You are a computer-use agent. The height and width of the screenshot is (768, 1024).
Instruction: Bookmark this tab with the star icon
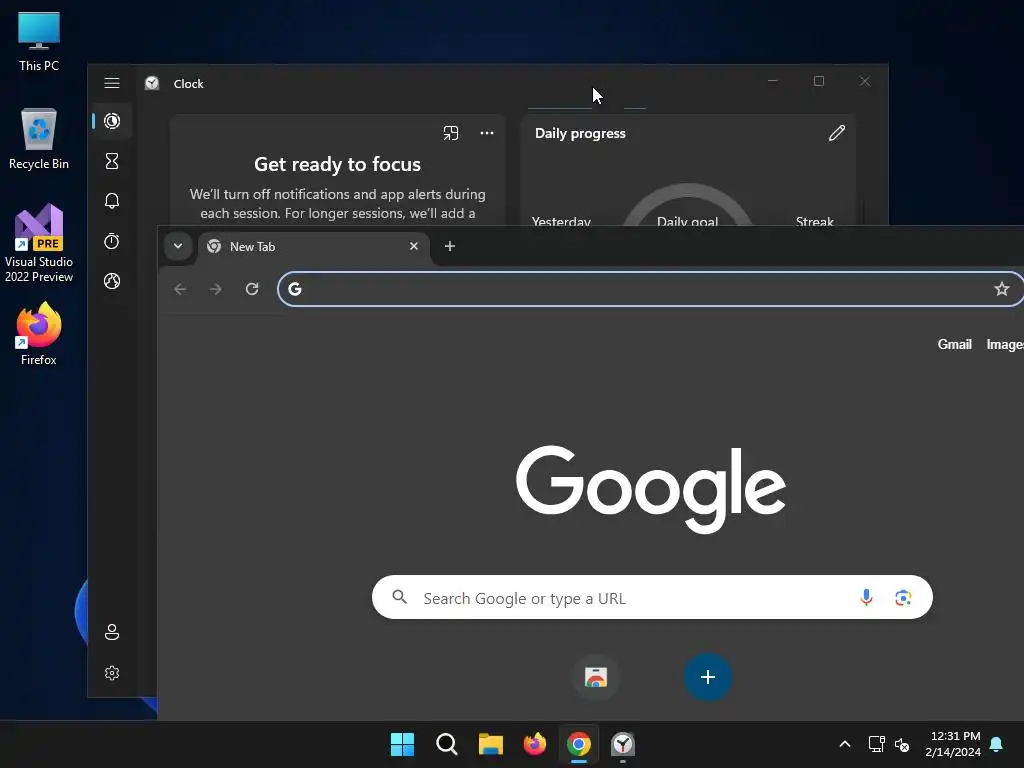(1001, 289)
